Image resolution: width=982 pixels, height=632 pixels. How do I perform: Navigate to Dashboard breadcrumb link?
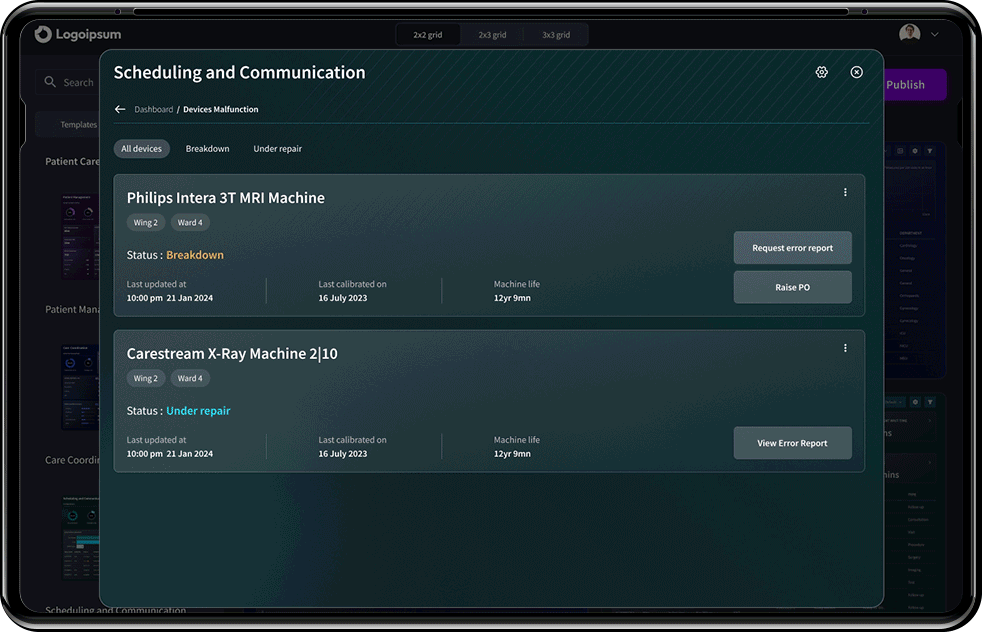154,109
